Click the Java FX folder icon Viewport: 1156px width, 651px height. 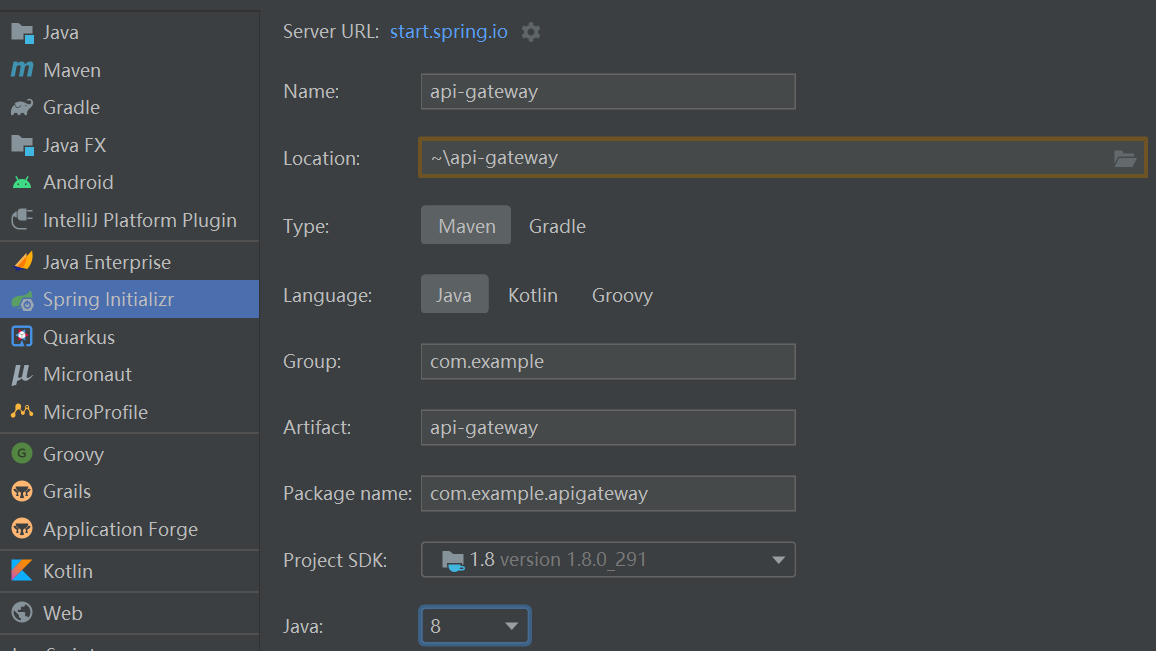(22, 145)
